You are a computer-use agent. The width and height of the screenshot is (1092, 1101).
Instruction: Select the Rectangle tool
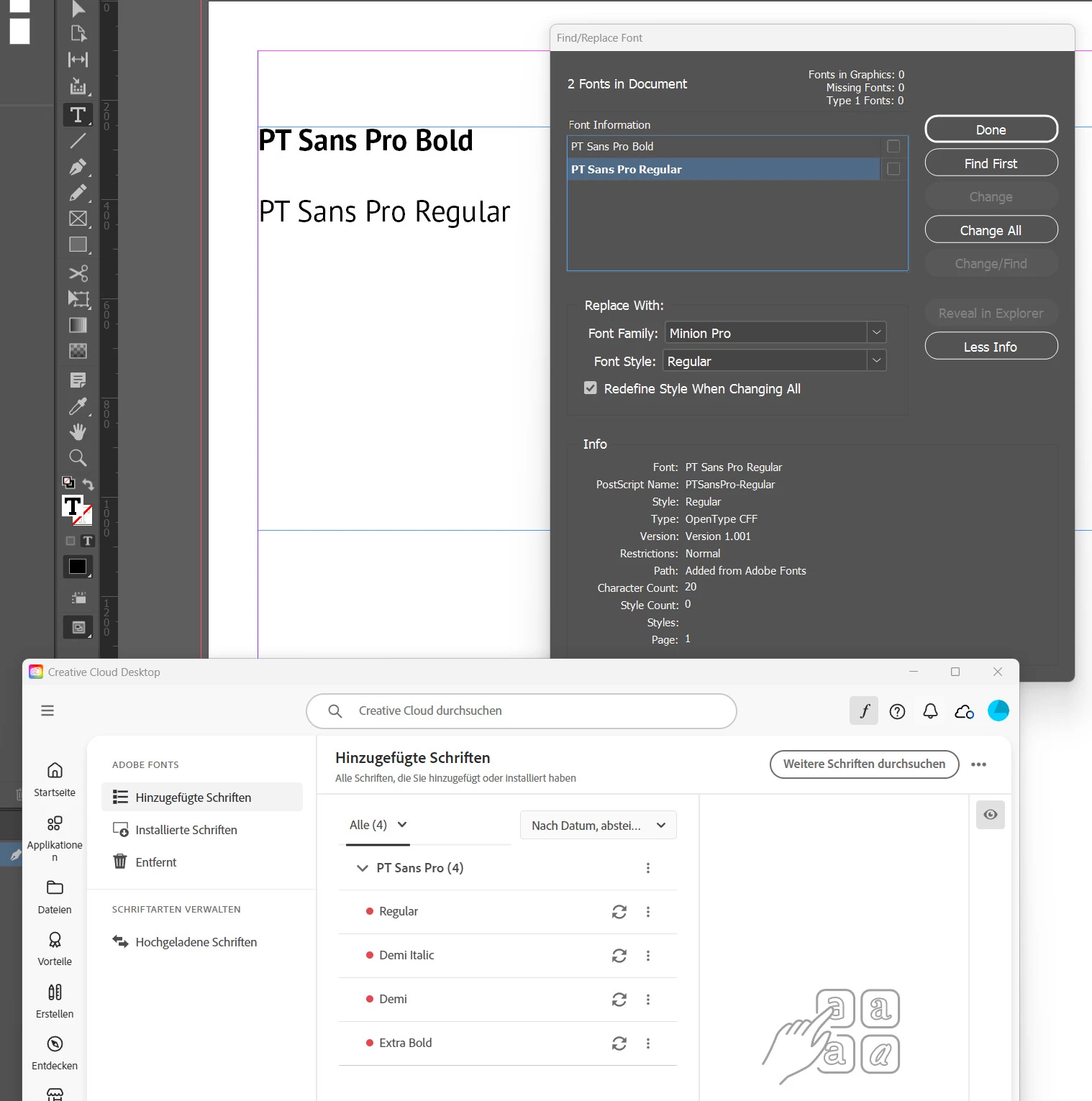78,245
